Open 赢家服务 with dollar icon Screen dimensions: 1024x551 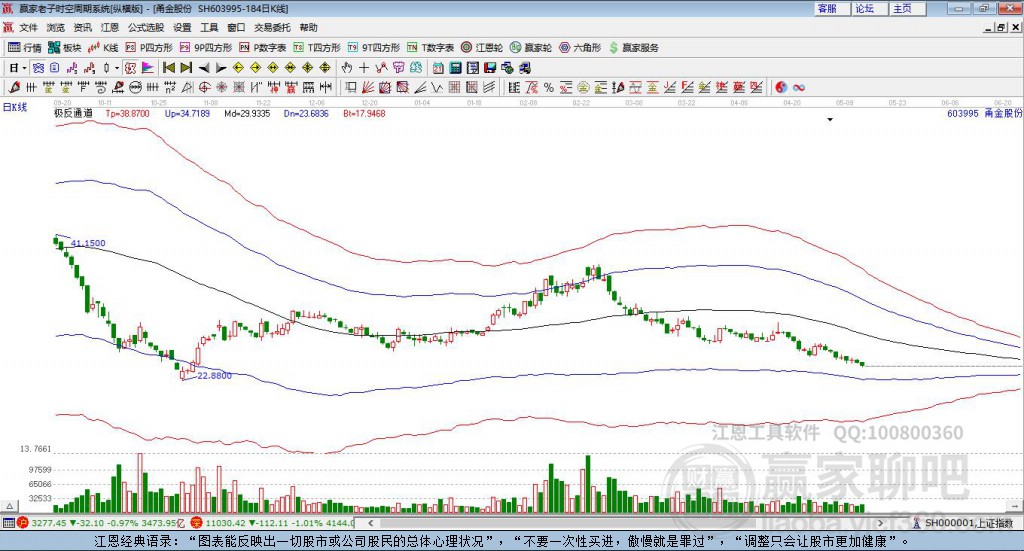pos(634,48)
